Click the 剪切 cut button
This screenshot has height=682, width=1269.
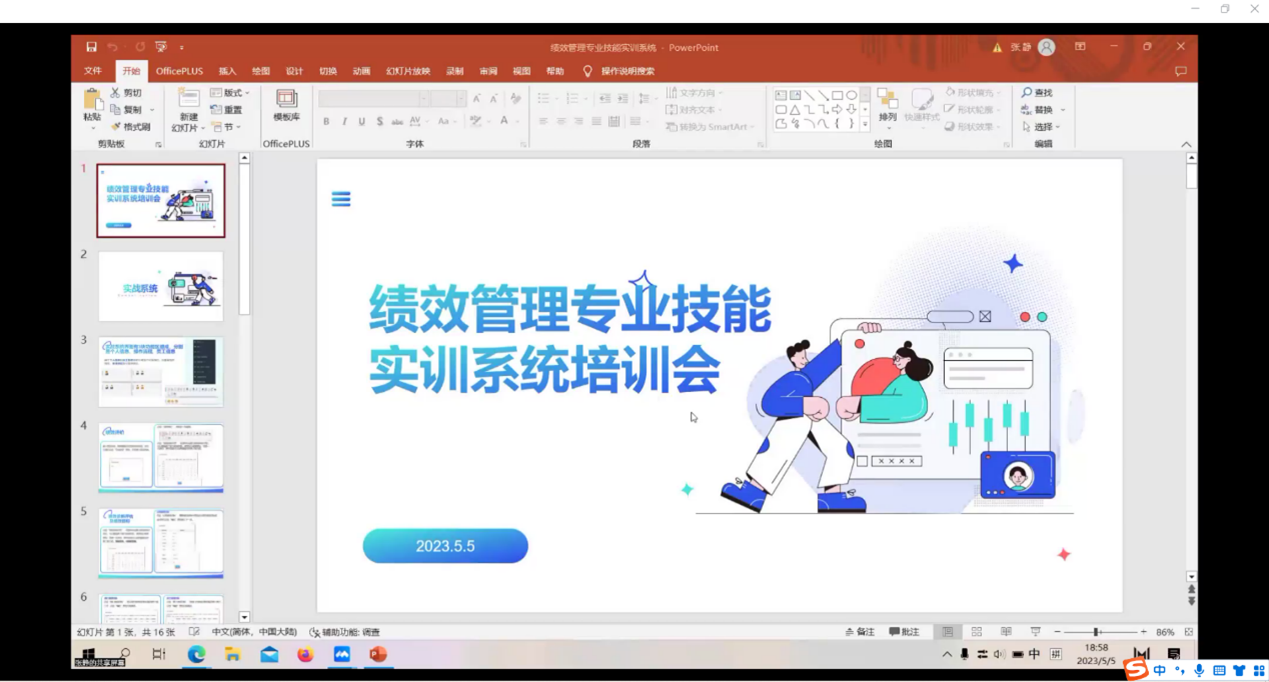pos(126,93)
